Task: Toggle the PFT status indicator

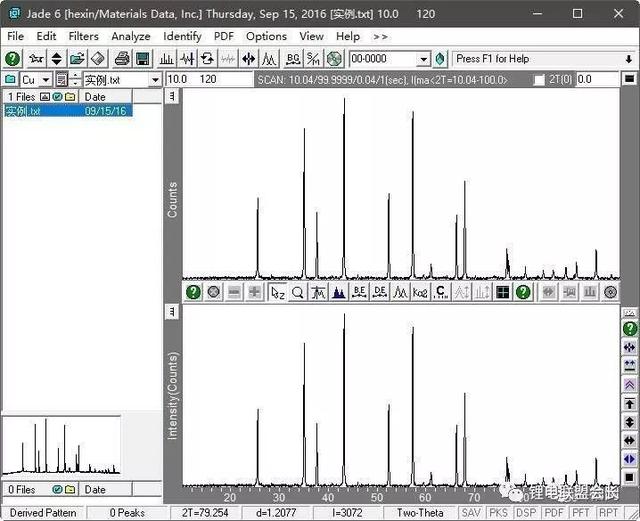Action: click(x=581, y=513)
